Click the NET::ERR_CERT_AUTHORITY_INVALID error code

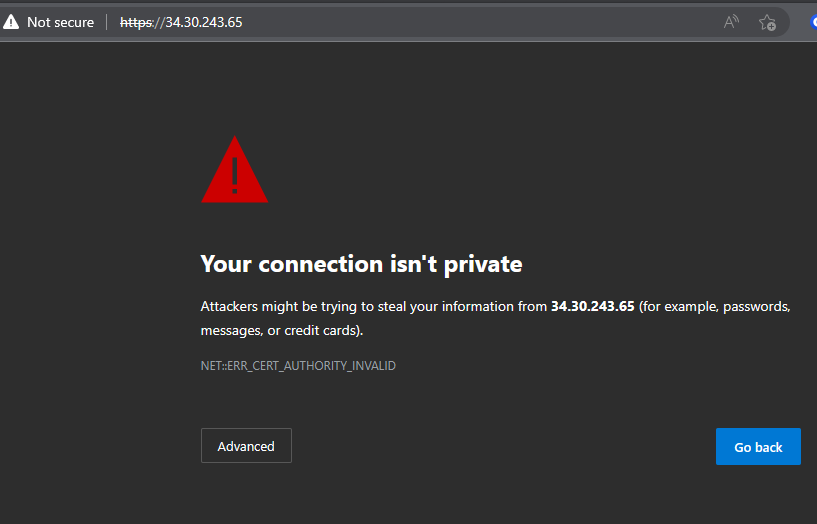coord(298,366)
